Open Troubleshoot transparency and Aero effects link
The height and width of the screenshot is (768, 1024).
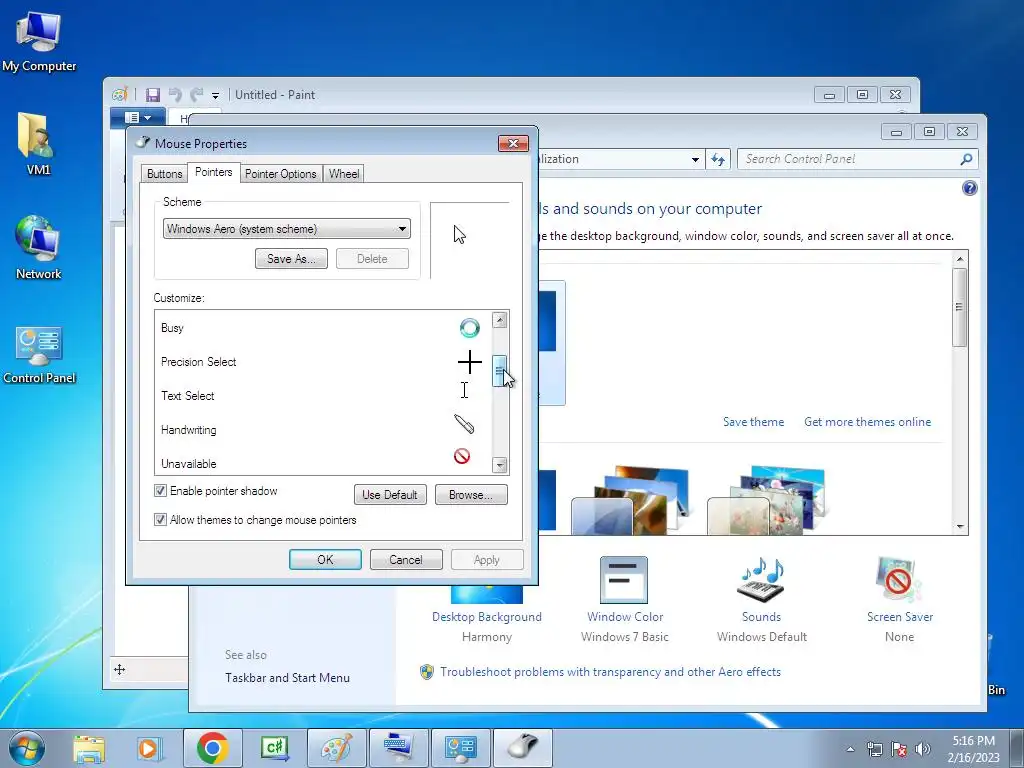tap(610, 672)
